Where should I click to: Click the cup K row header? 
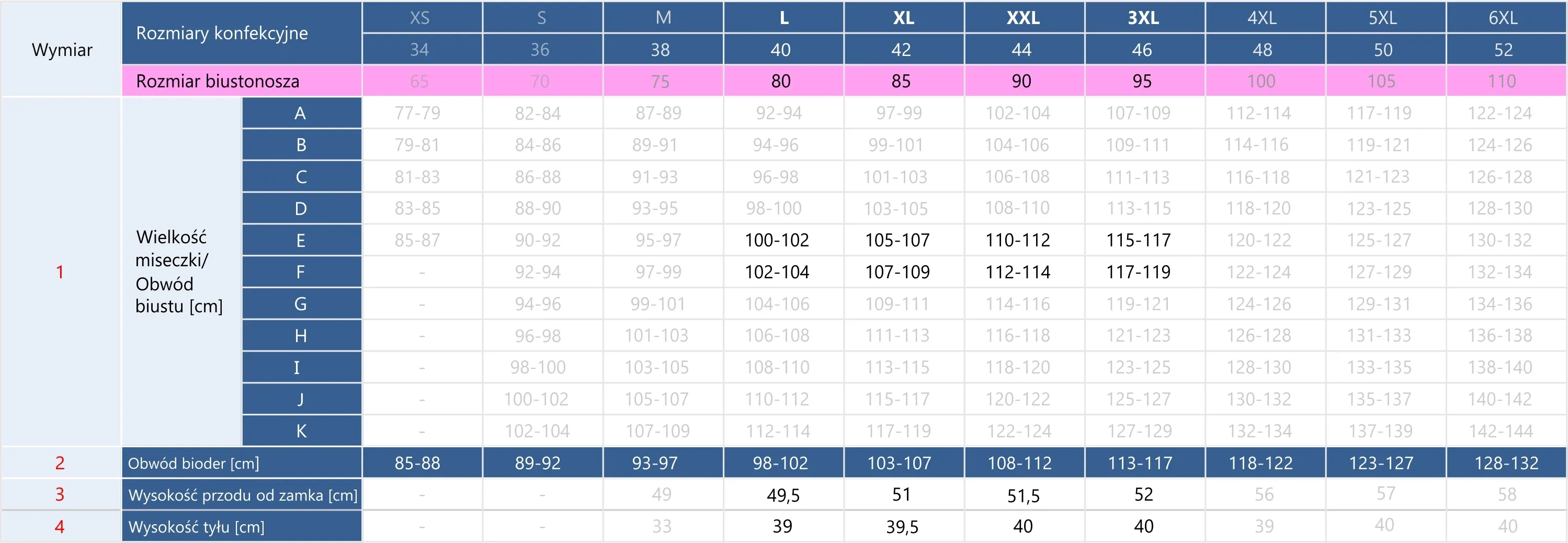tap(301, 431)
